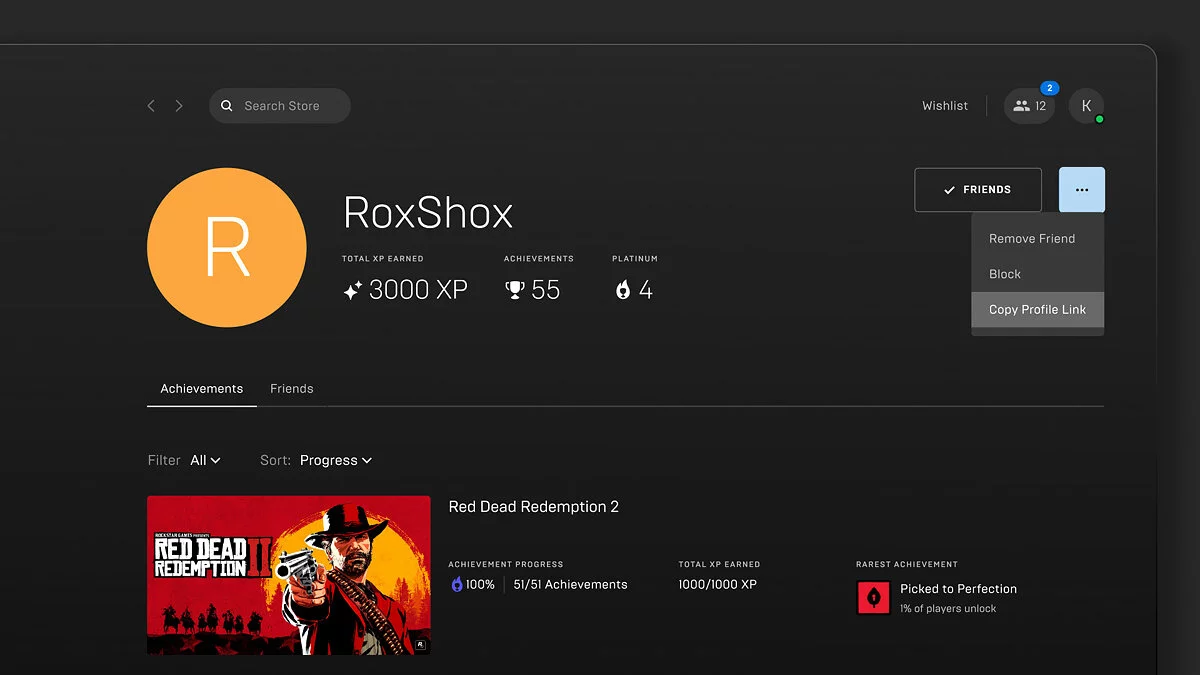This screenshot has width=1200, height=675.
Task: Select Remove Friend from the menu
Action: tap(1032, 239)
